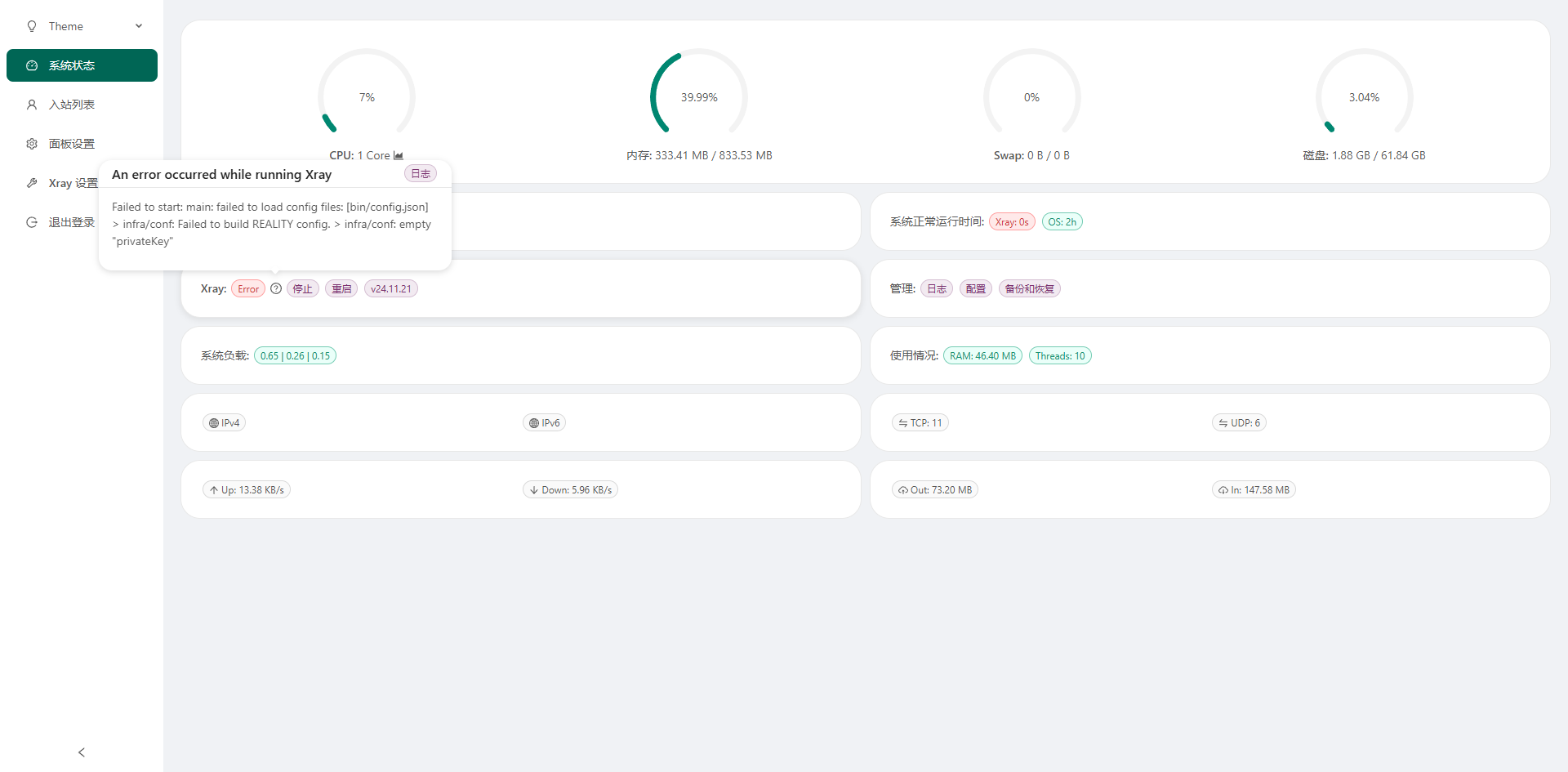1568x772 pixels.
Task: Click the TCP: 11 connections tag
Action: pos(920,422)
